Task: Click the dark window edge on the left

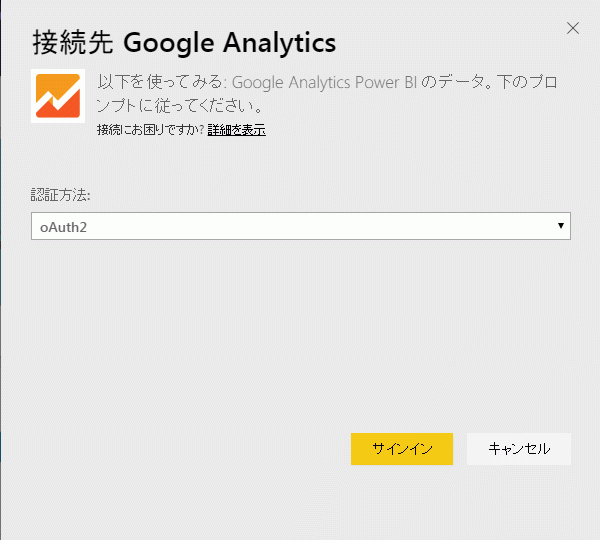Action: point(1,270)
